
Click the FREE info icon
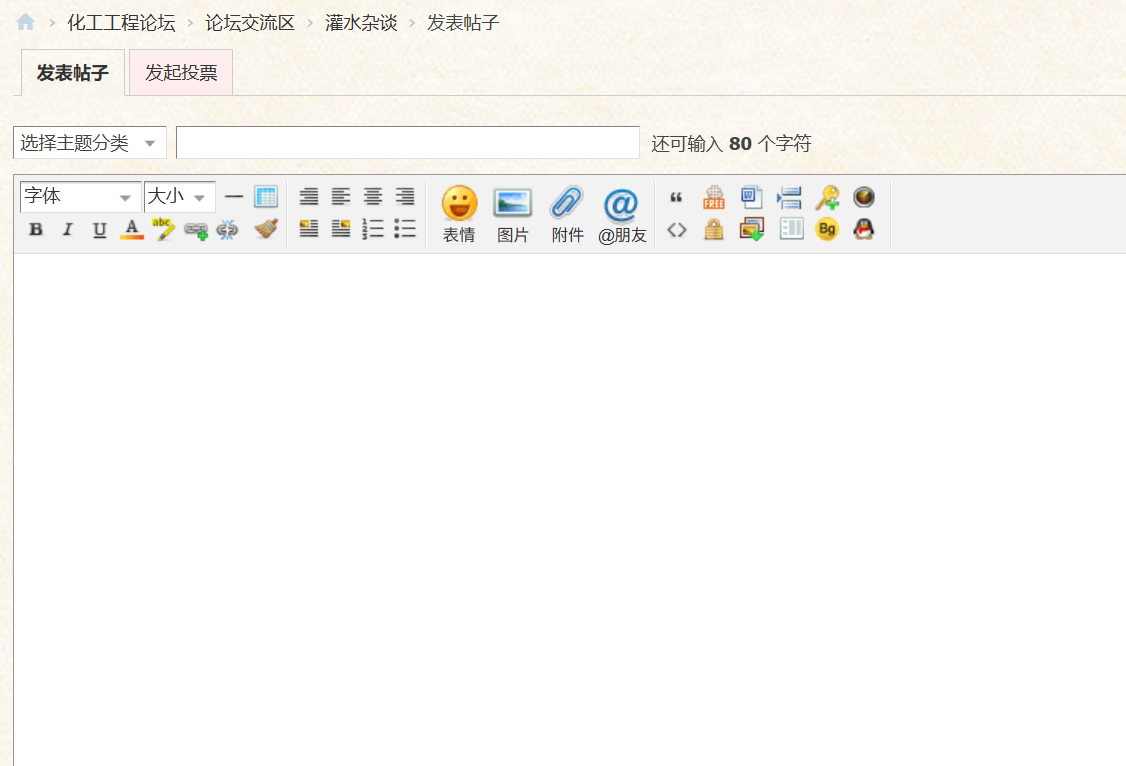(714, 197)
